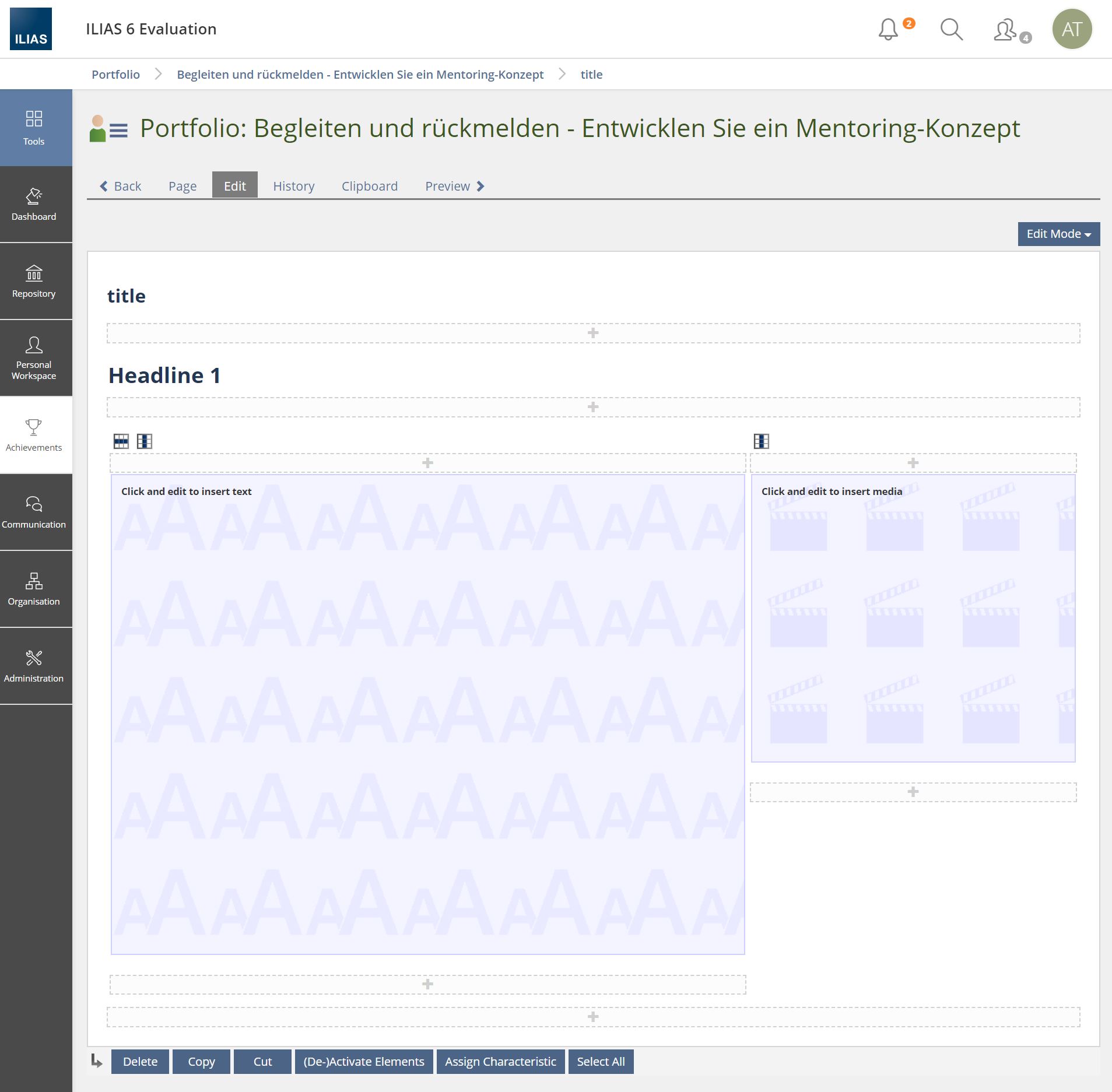The image size is (1112, 1092).
Task: Open the Clipboard tab
Action: coord(369,186)
